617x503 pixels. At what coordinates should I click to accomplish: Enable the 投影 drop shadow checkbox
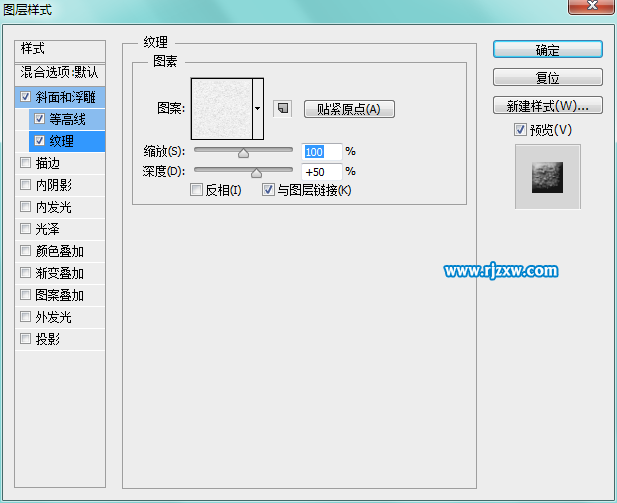26,338
